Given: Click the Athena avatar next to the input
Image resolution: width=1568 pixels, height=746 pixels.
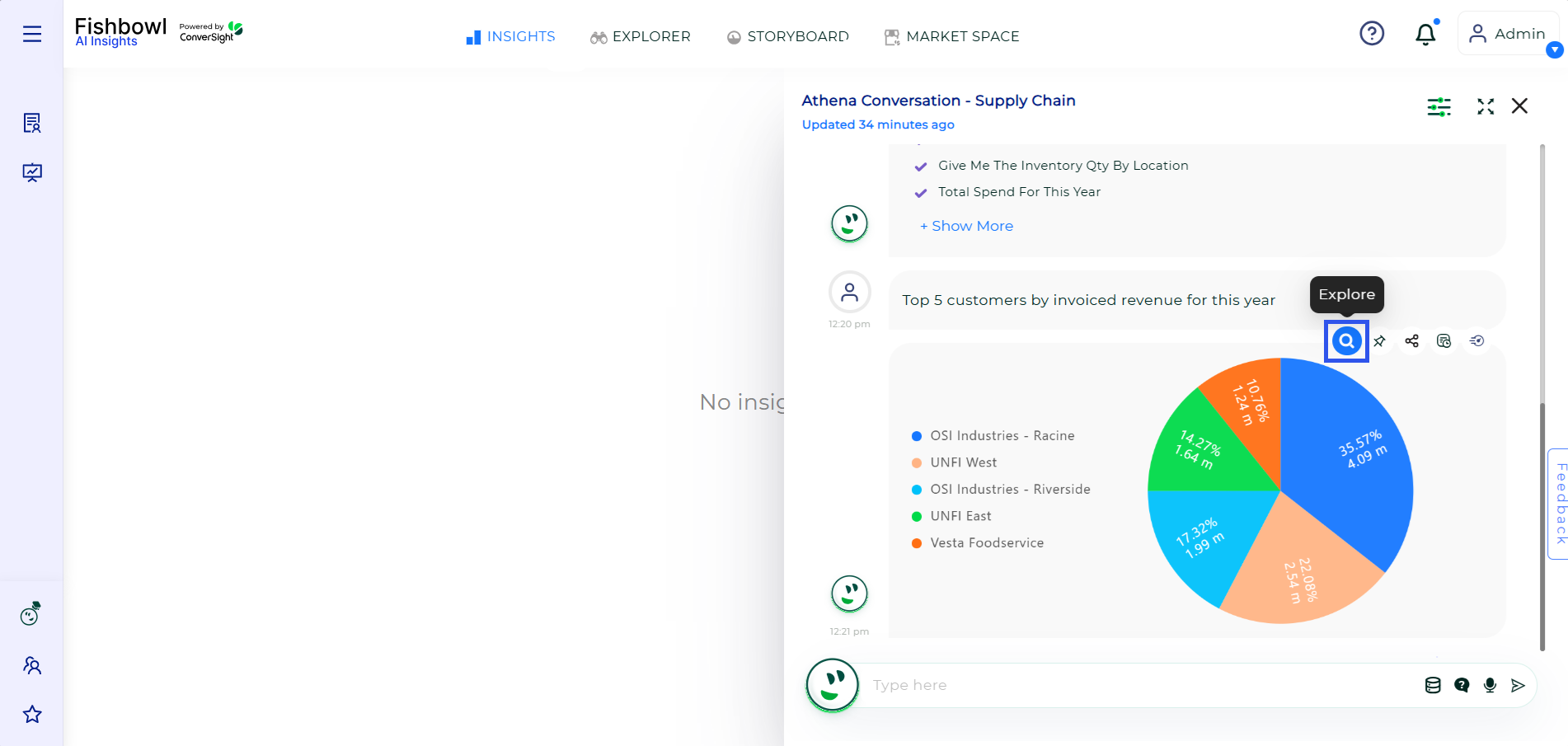Looking at the screenshot, I should point(833,684).
